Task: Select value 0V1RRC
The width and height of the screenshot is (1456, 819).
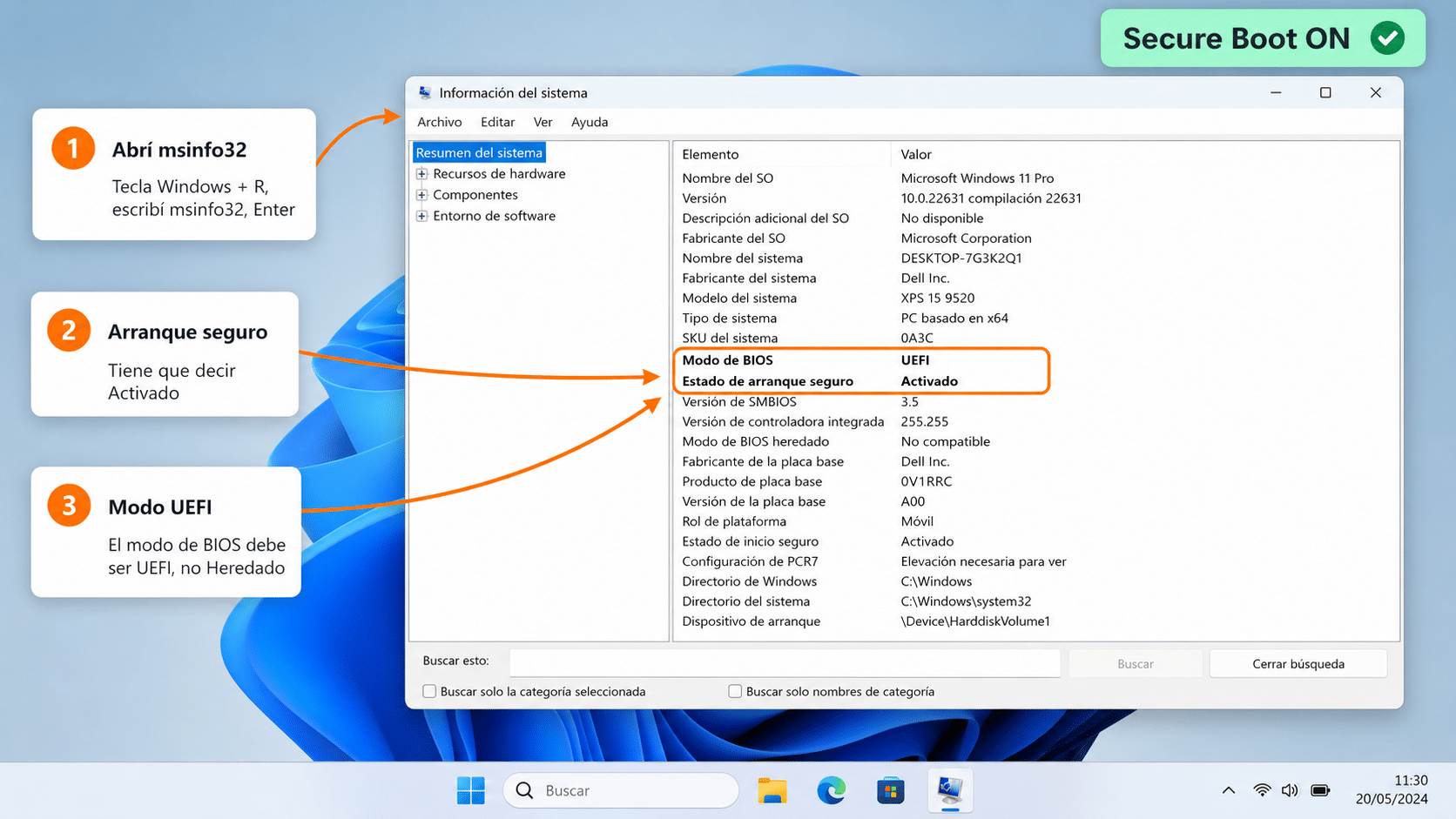Action: click(x=927, y=482)
